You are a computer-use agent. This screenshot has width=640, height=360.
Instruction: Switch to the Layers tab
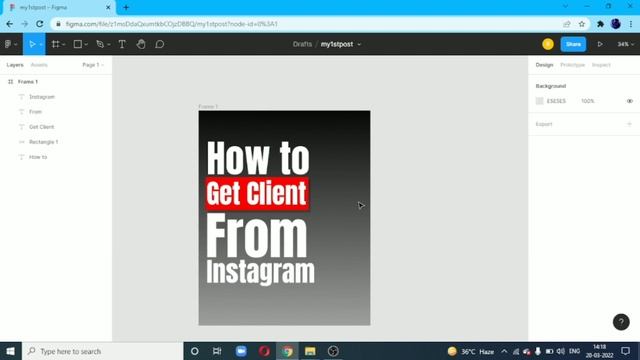[15, 65]
